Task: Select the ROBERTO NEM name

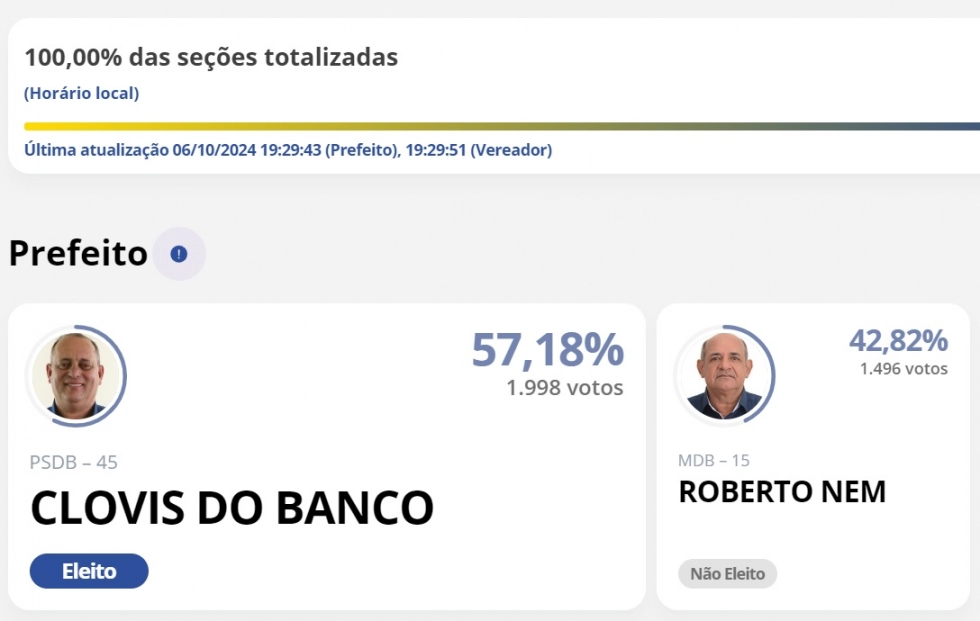Action: (782, 492)
